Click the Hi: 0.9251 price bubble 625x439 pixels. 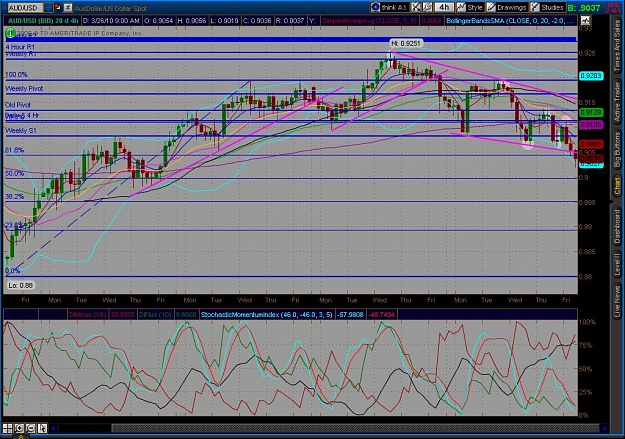(406, 43)
